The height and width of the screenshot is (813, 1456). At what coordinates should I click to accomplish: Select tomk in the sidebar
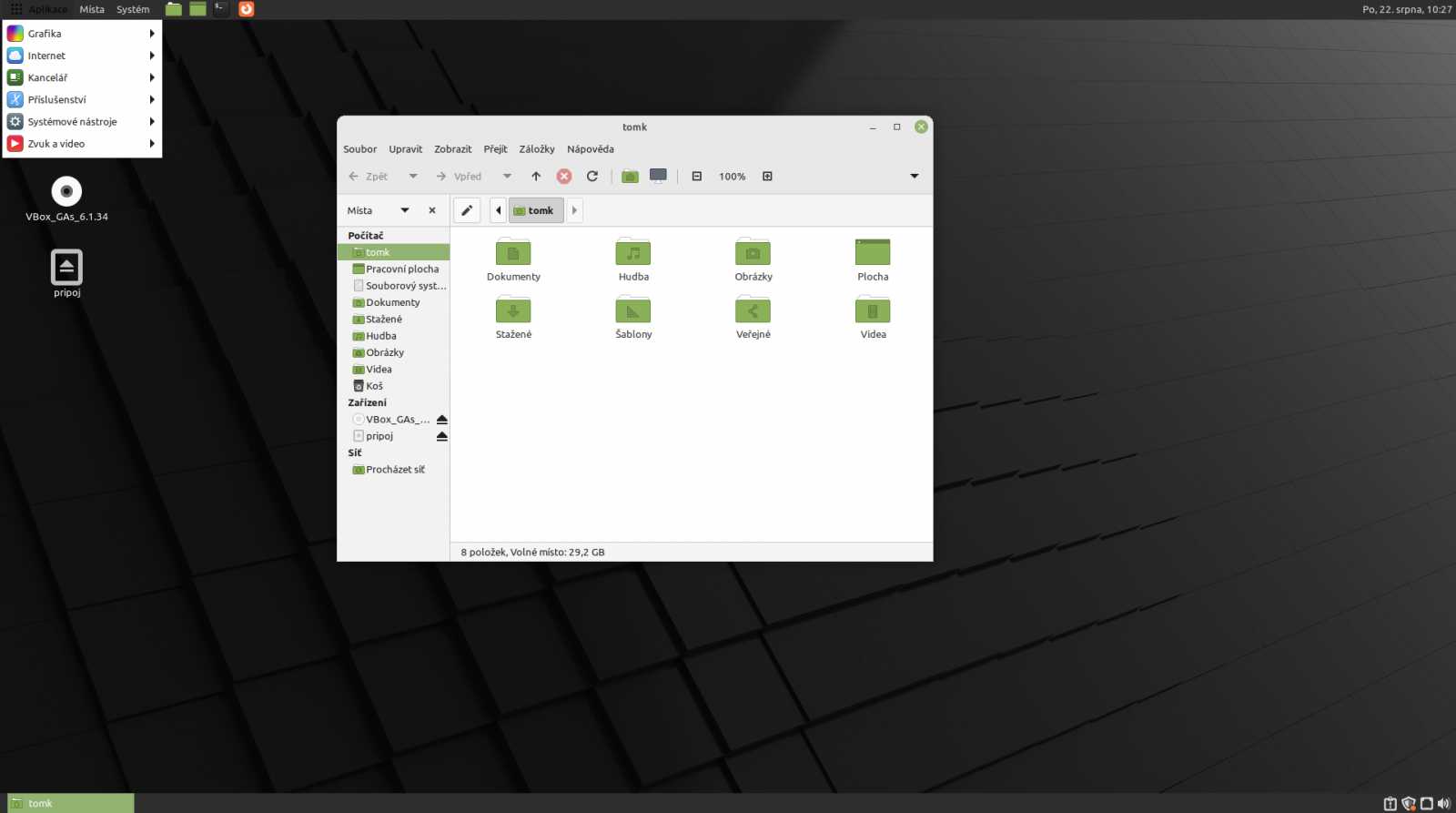click(393, 252)
